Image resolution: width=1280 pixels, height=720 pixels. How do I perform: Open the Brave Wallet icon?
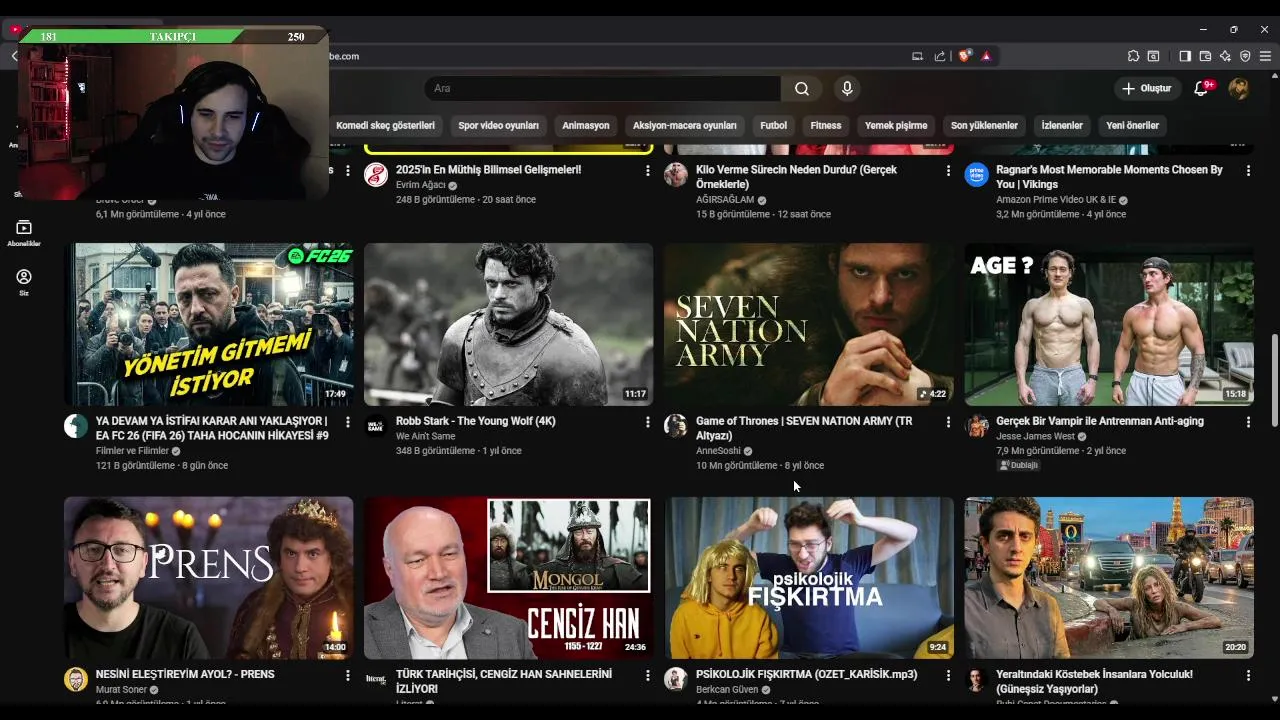[1205, 56]
